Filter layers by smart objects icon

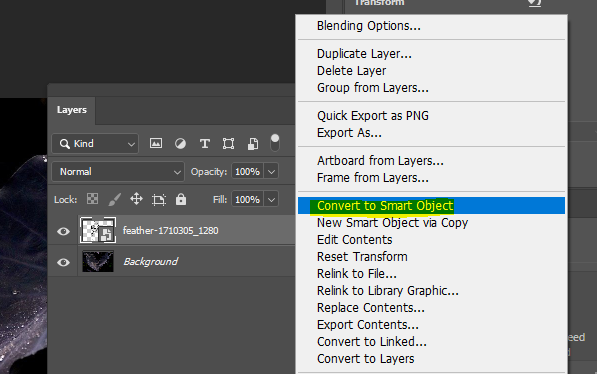pos(253,144)
